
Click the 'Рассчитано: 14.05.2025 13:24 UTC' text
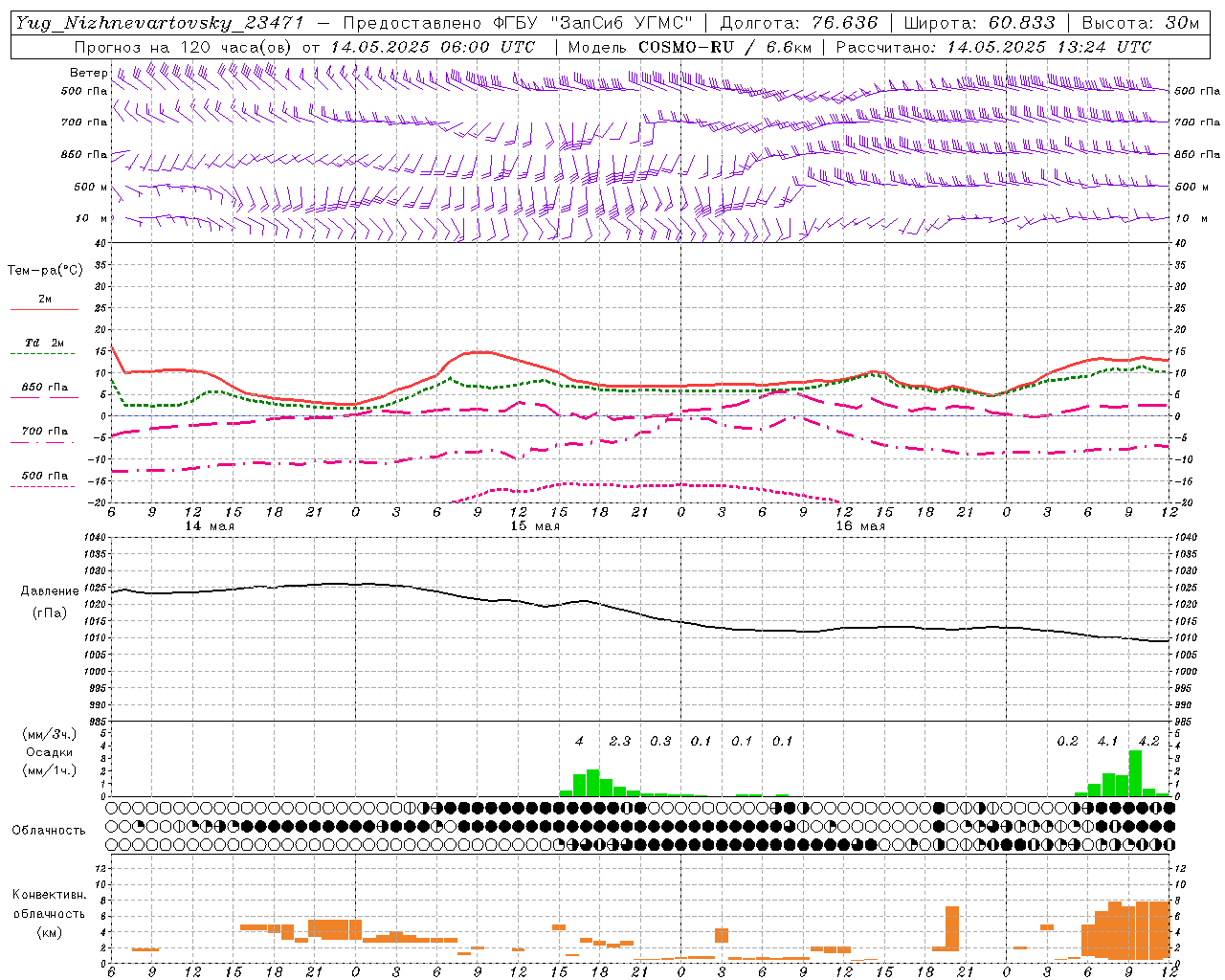click(993, 47)
